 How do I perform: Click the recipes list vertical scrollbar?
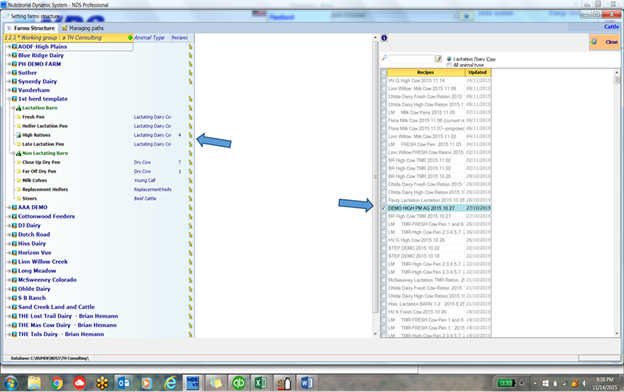617,203
